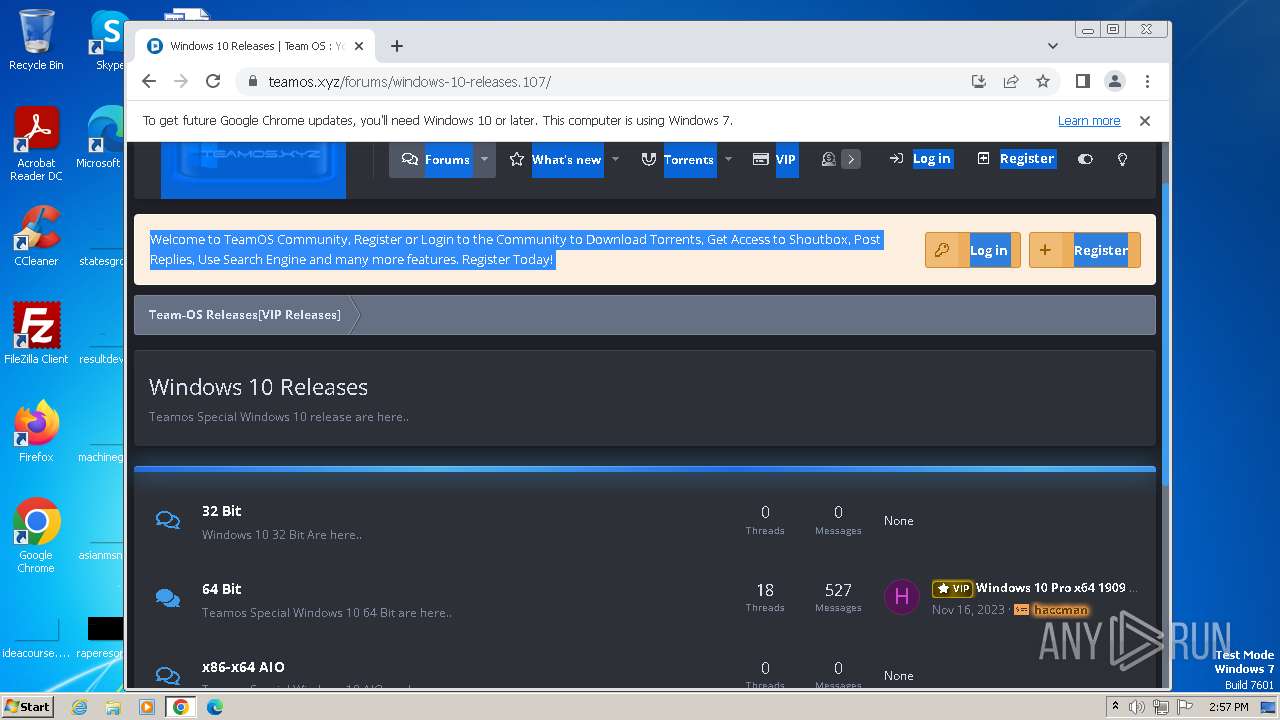Click the 2:57 PM taskbar clock

[1228, 707]
